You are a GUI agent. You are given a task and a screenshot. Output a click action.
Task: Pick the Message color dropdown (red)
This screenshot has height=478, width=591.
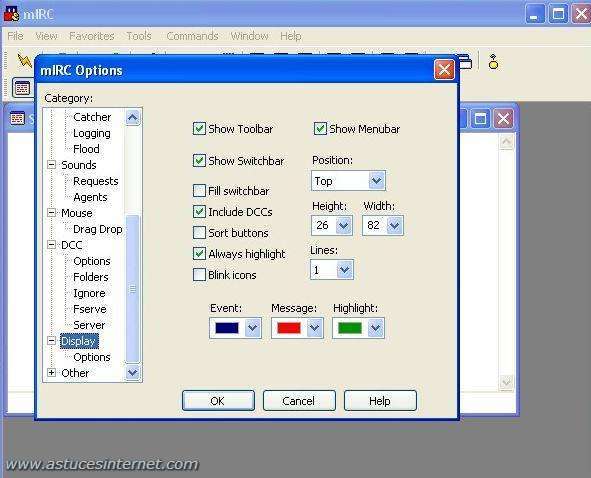coord(297,328)
